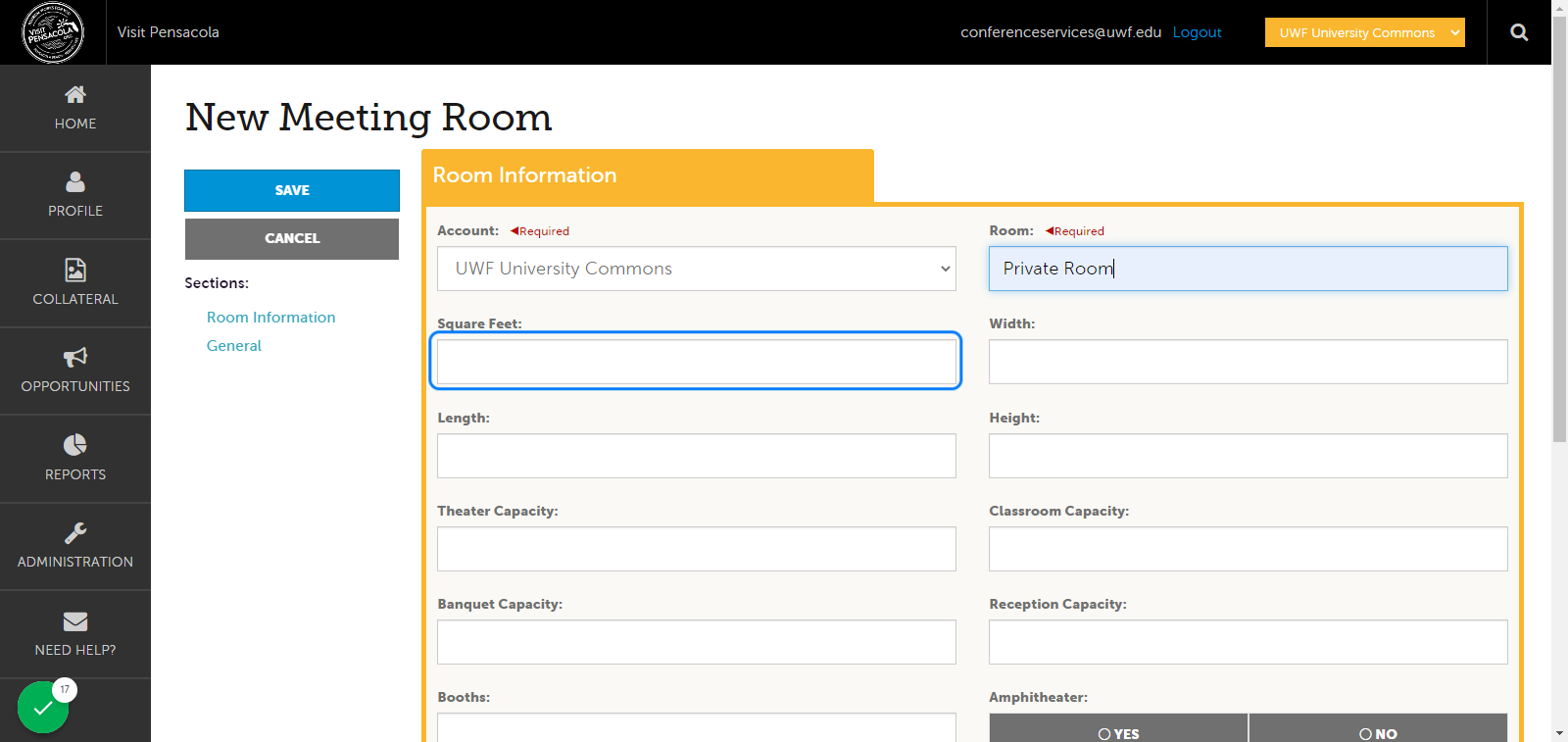Focus the Banquet Capacity field
1568x742 pixels.
pyautogui.click(x=697, y=642)
